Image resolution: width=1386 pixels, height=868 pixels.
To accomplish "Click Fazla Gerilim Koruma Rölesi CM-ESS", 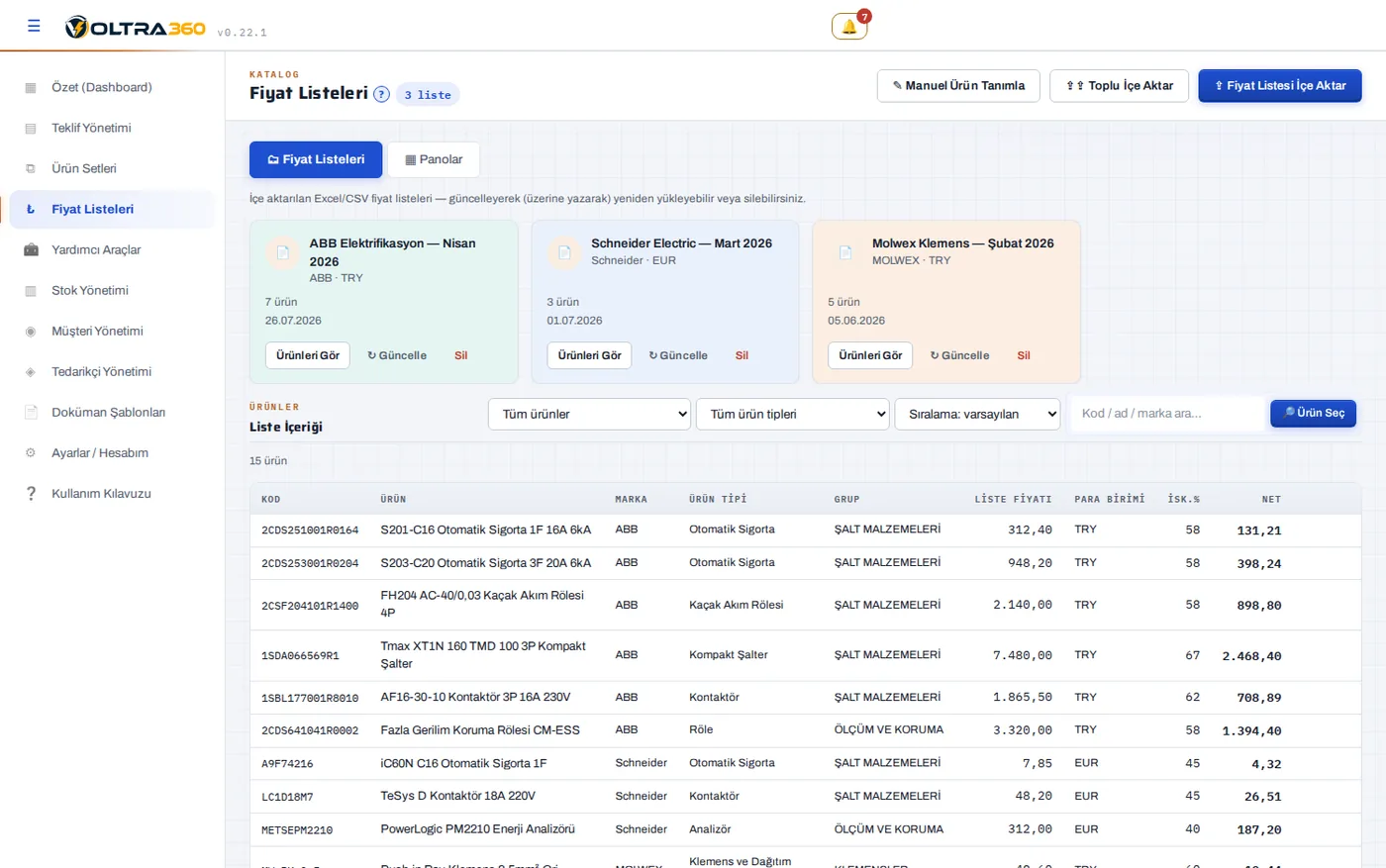I will pyautogui.click(x=480, y=729).
